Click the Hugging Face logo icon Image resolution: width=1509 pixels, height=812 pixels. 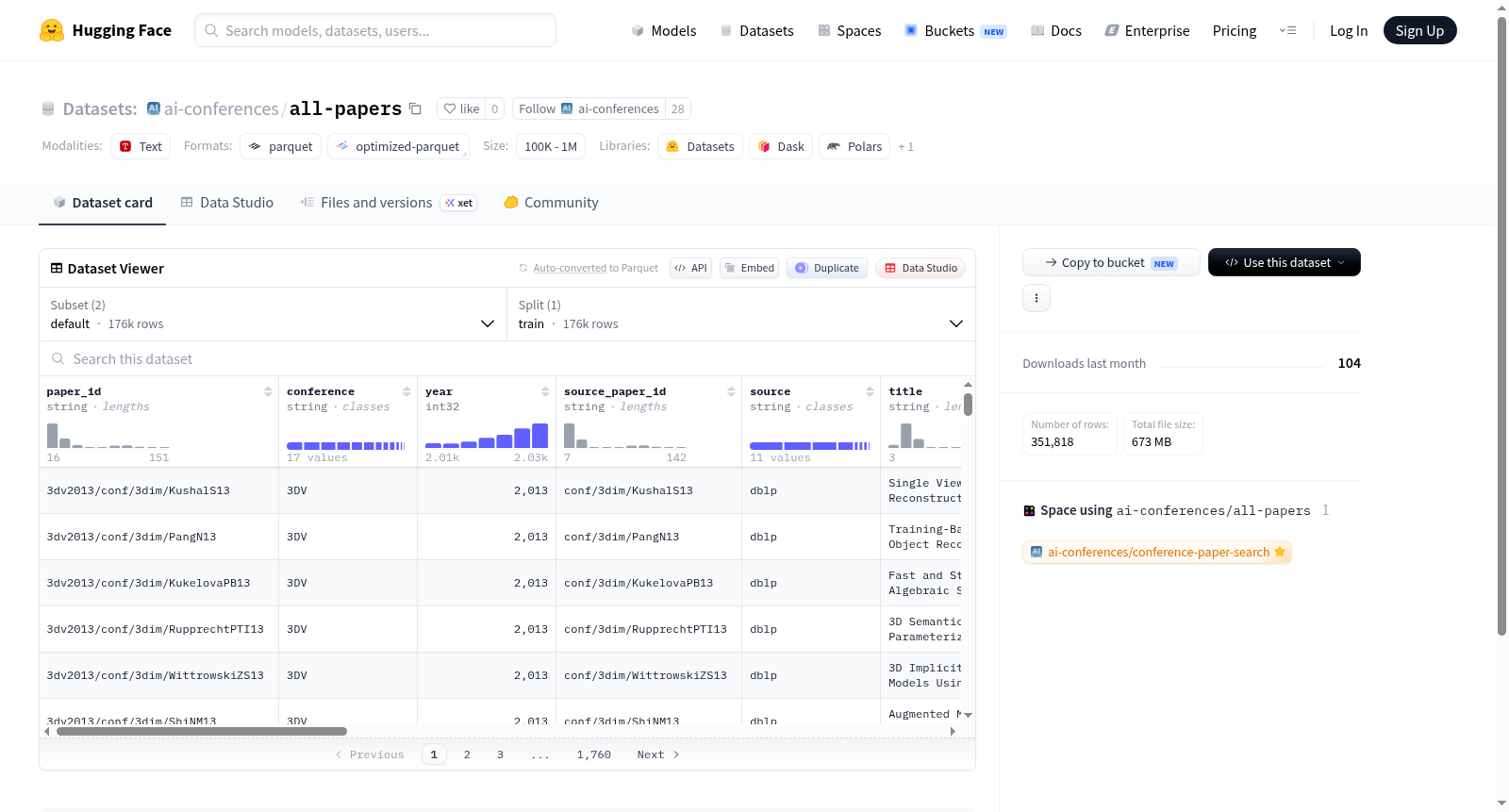click(x=52, y=30)
